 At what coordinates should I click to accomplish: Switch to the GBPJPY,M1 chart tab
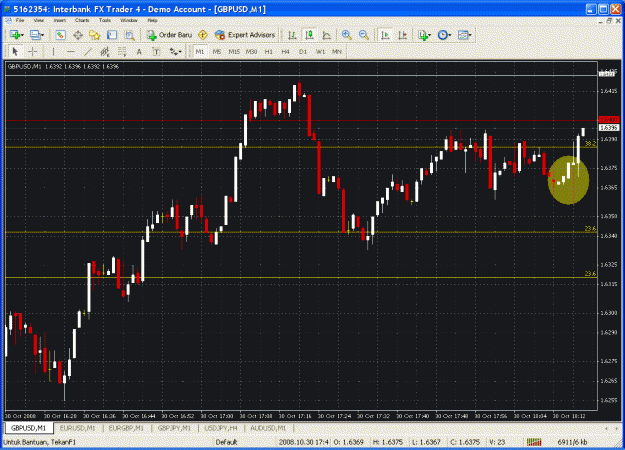tap(174, 428)
